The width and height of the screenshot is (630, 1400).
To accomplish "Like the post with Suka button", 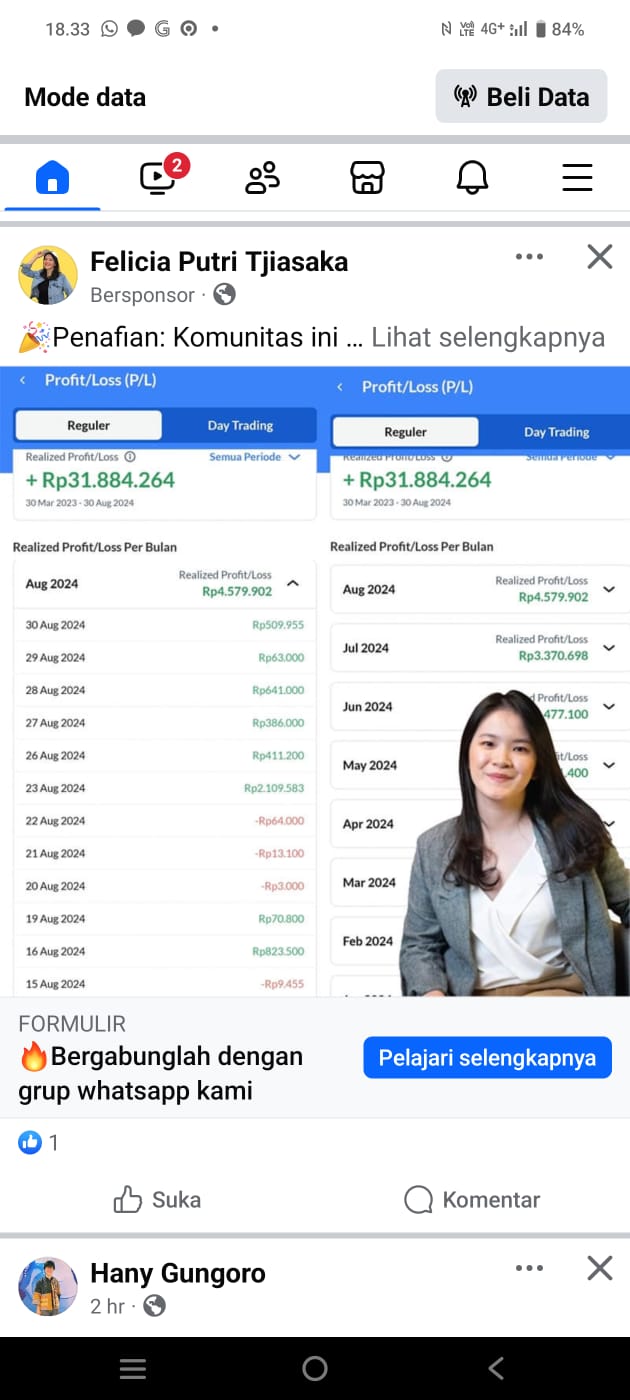I will 157,1200.
